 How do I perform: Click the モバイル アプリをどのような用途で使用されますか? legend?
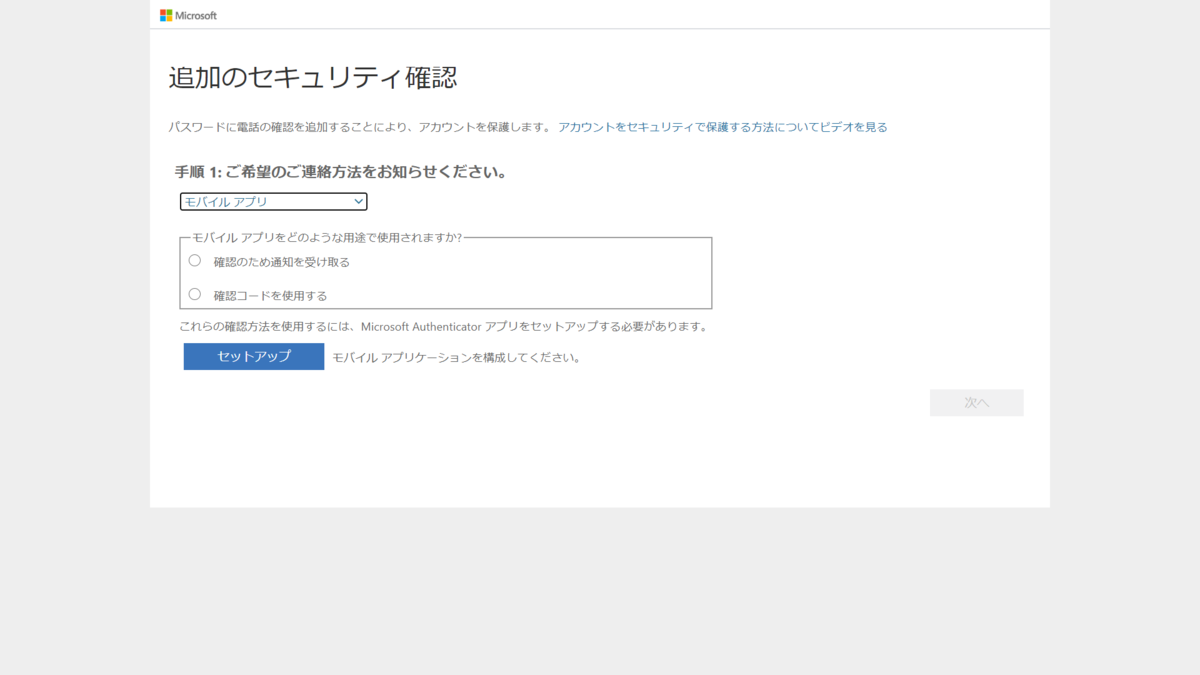pyautogui.click(x=327, y=237)
